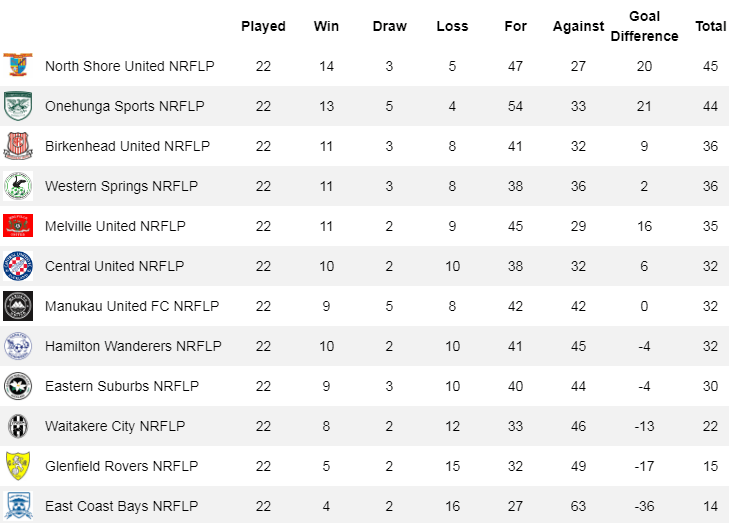
Task: Click the Played column header
Action: 263,26
